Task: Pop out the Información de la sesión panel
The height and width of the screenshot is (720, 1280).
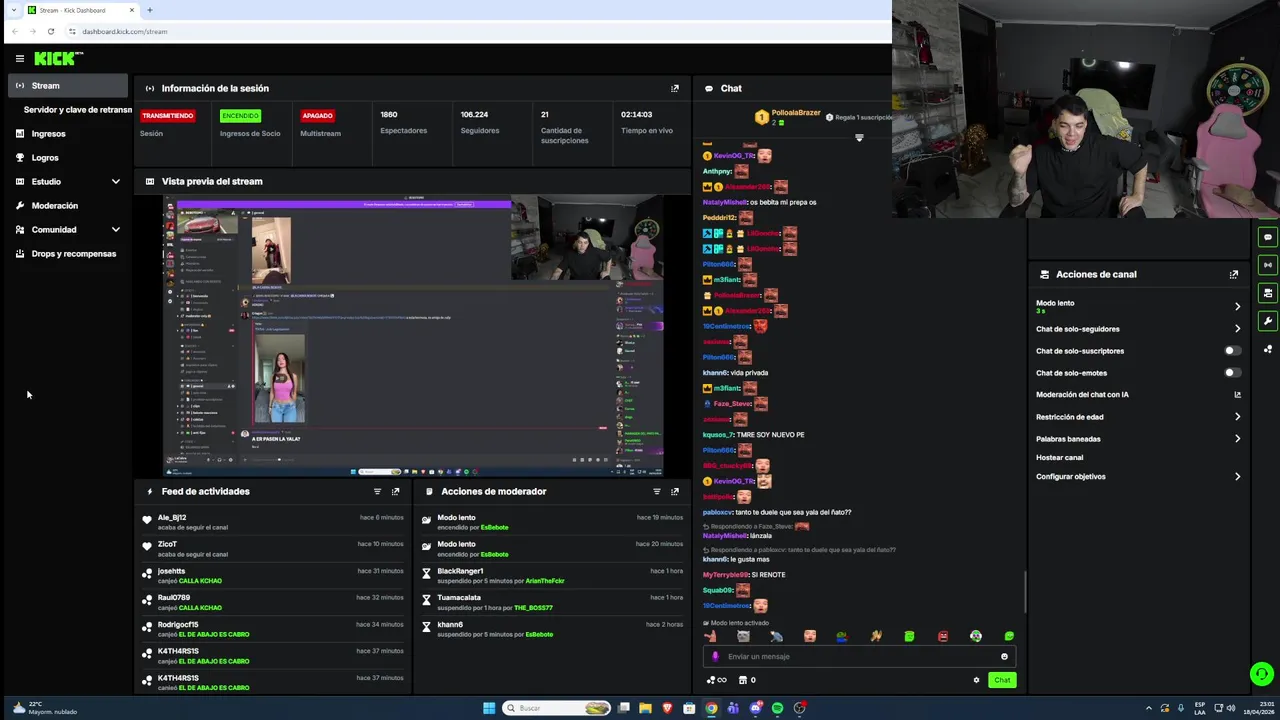Action: pos(675,88)
